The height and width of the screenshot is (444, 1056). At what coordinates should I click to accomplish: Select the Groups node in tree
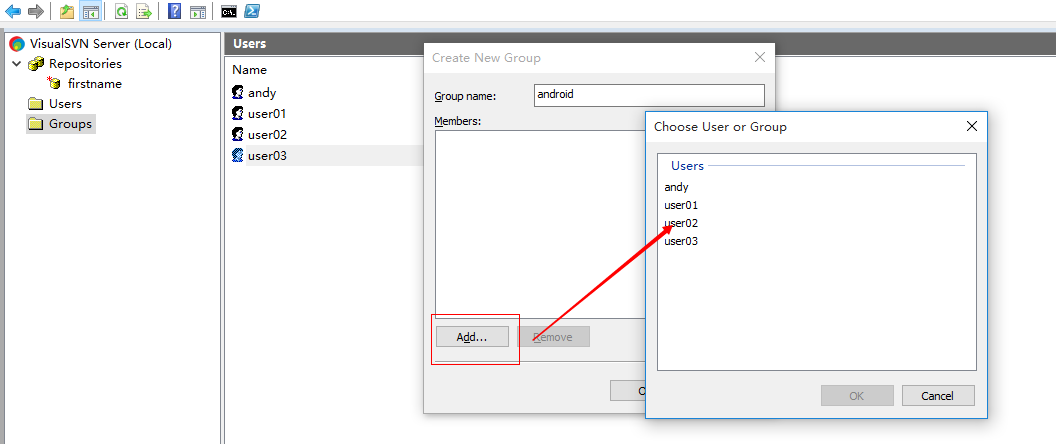click(x=70, y=124)
